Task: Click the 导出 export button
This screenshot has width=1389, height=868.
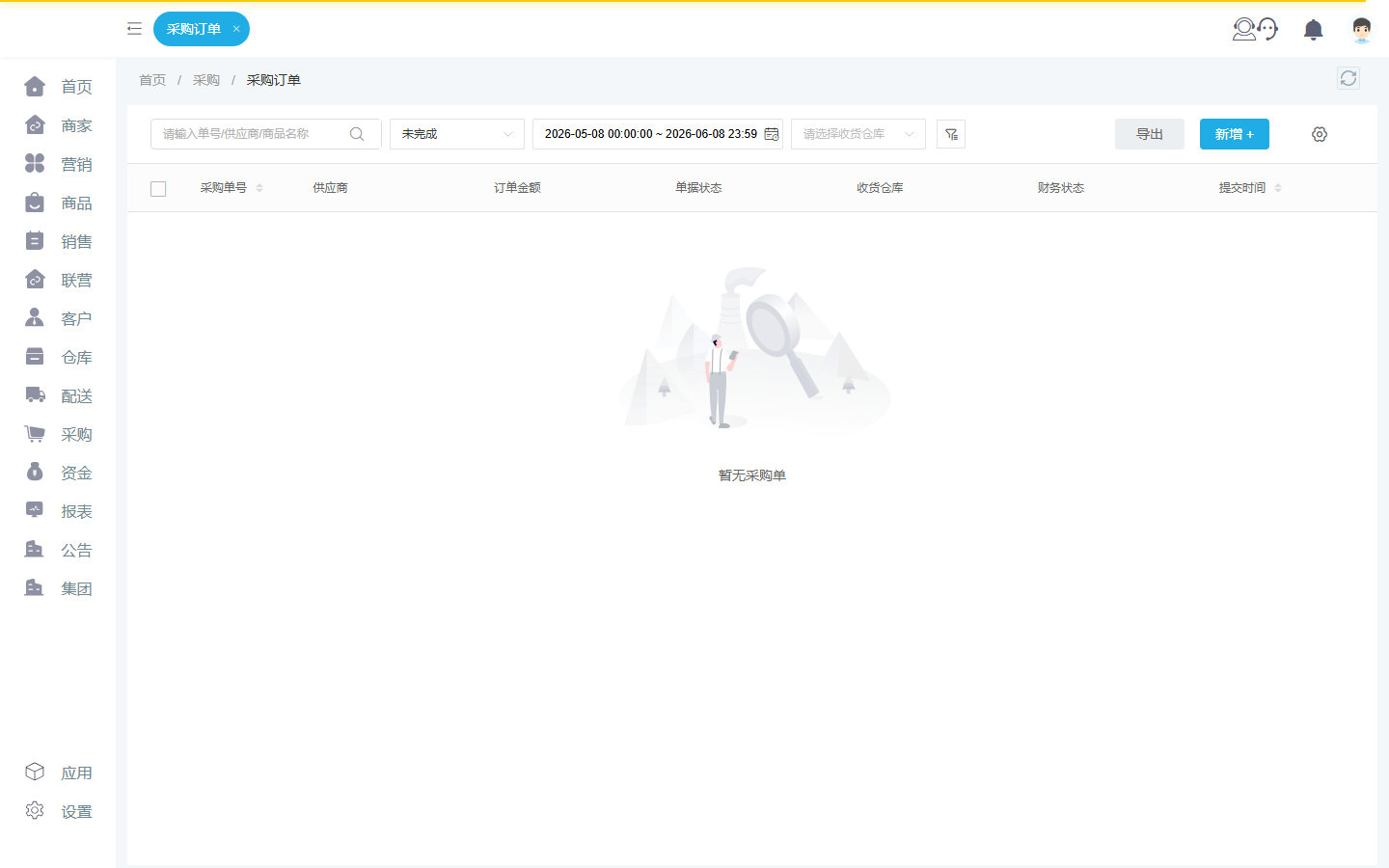Action: (1150, 134)
